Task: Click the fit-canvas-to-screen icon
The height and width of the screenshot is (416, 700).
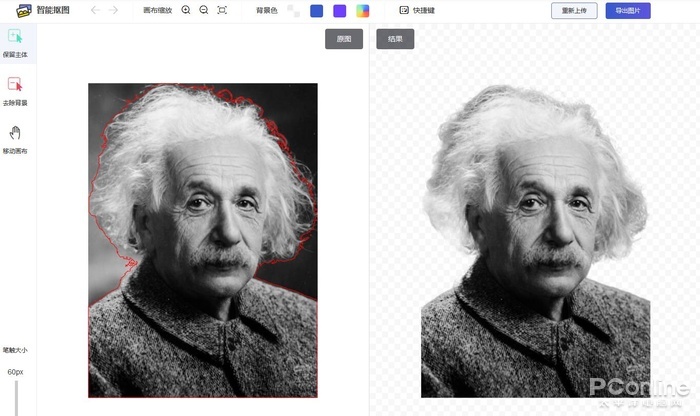Action: point(222,11)
